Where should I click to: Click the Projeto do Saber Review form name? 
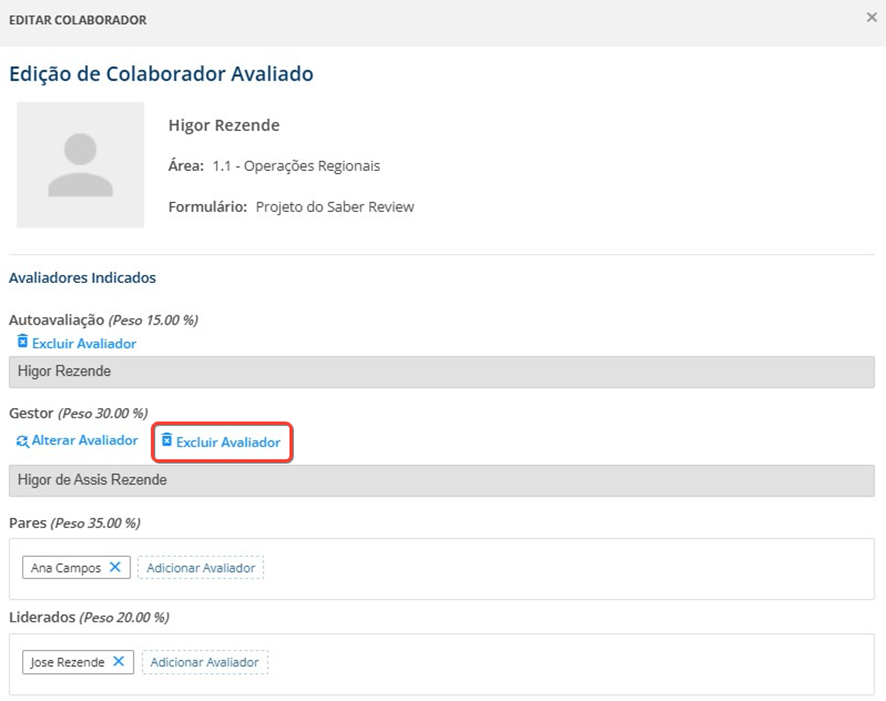(334, 207)
